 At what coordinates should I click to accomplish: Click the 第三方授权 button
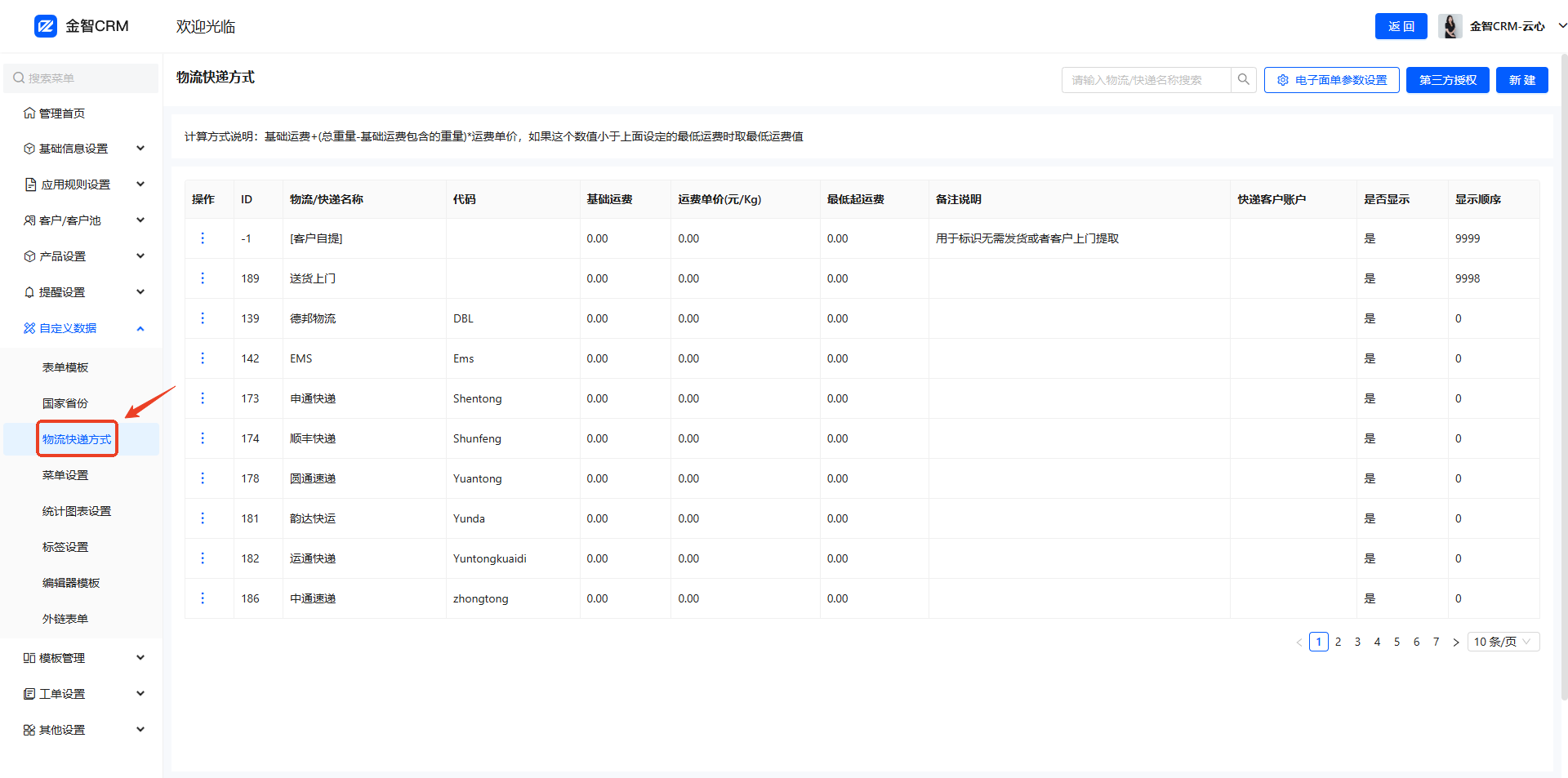(1448, 80)
